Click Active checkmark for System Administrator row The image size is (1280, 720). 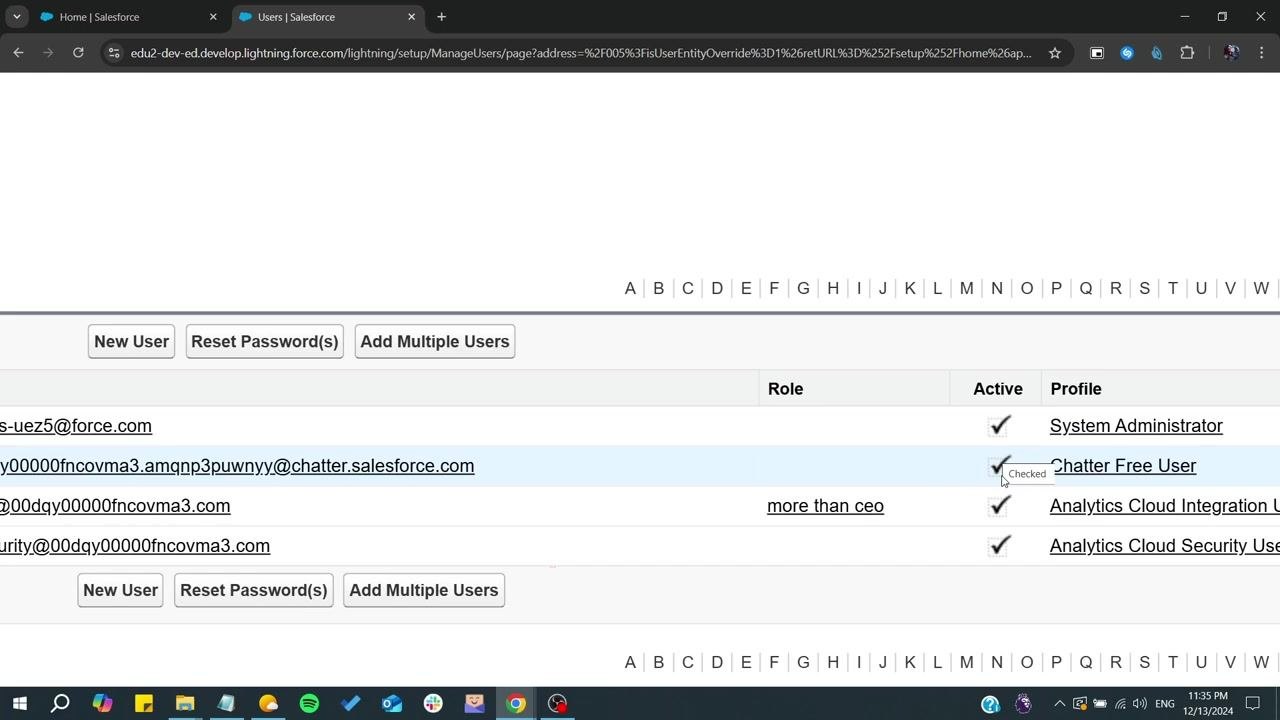pyautogui.click(x=999, y=426)
